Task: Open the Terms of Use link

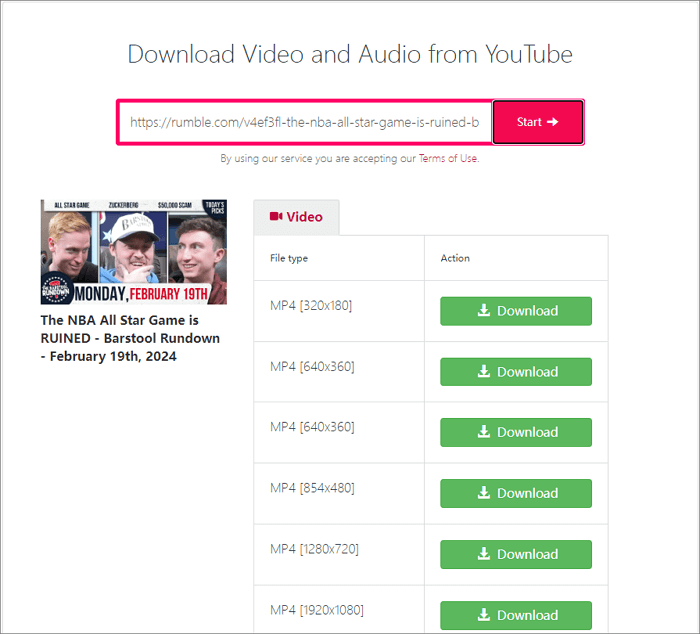Action: (448, 158)
